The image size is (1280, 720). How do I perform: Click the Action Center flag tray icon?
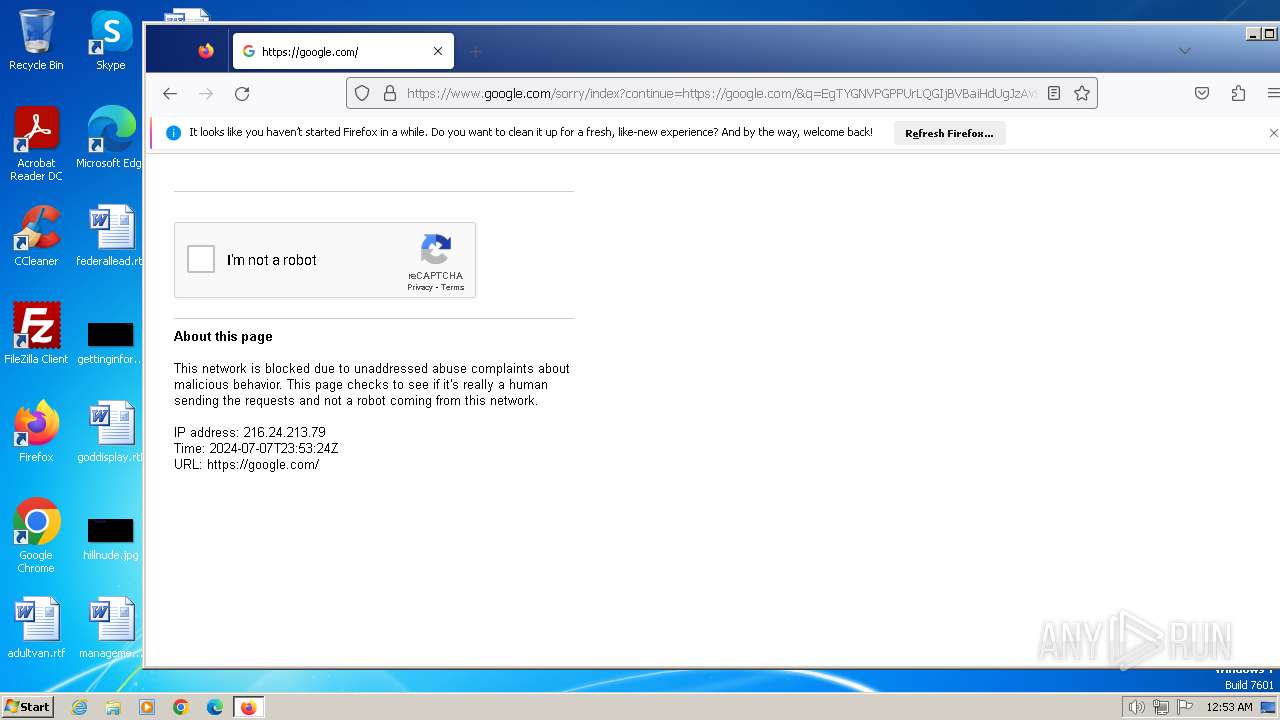[x=1185, y=707]
